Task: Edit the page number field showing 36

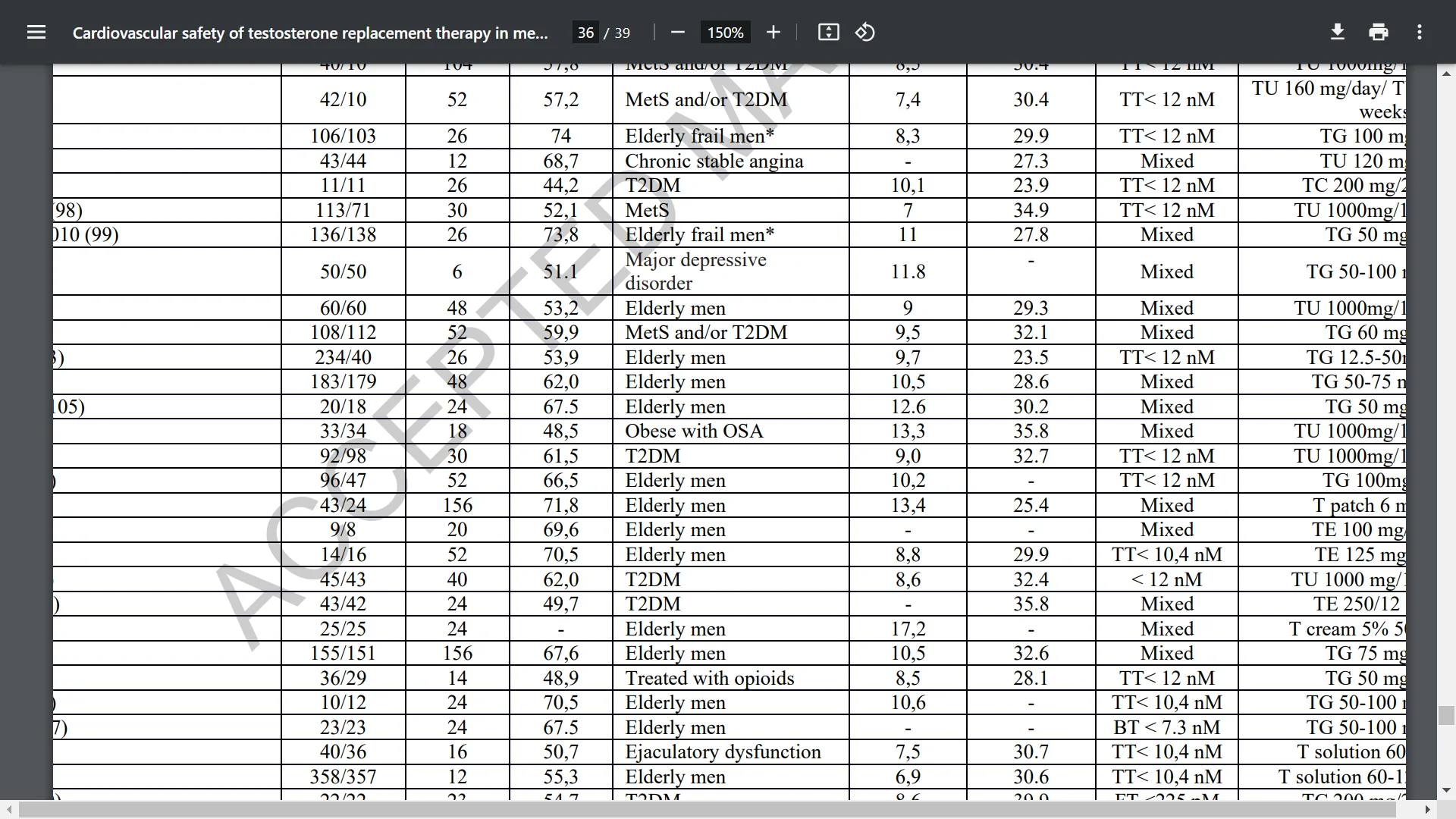Action: (x=585, y=33)
